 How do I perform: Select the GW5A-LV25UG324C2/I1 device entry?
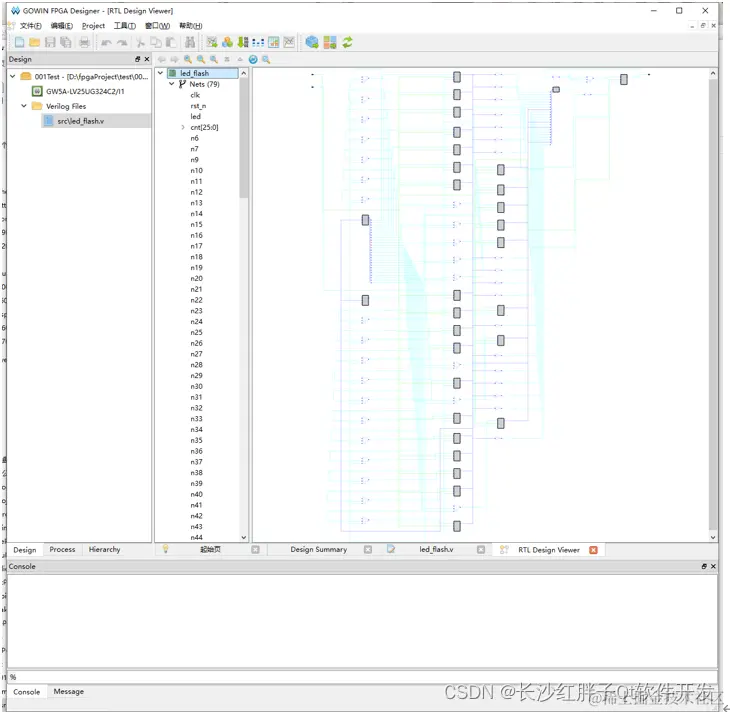pyautogui.click(x=85, y=91)
